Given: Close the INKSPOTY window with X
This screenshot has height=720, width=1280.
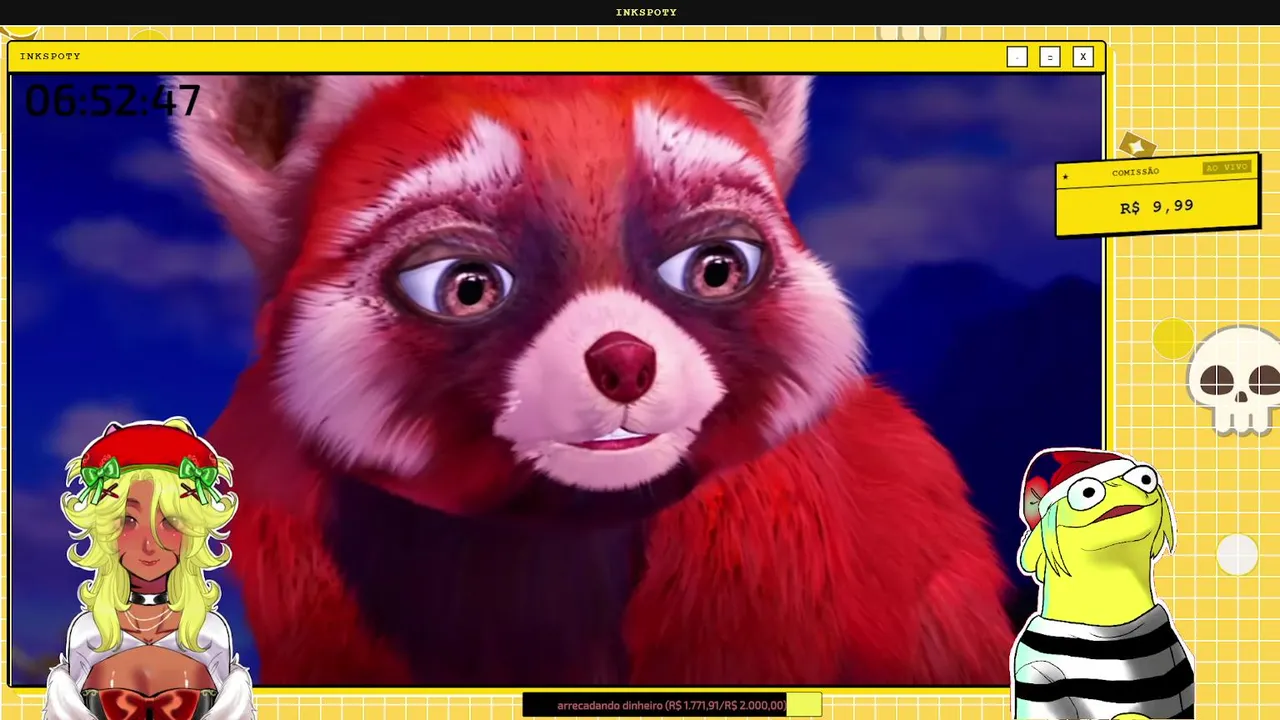Looking at the screenshot, I should tap(1082, 57).
